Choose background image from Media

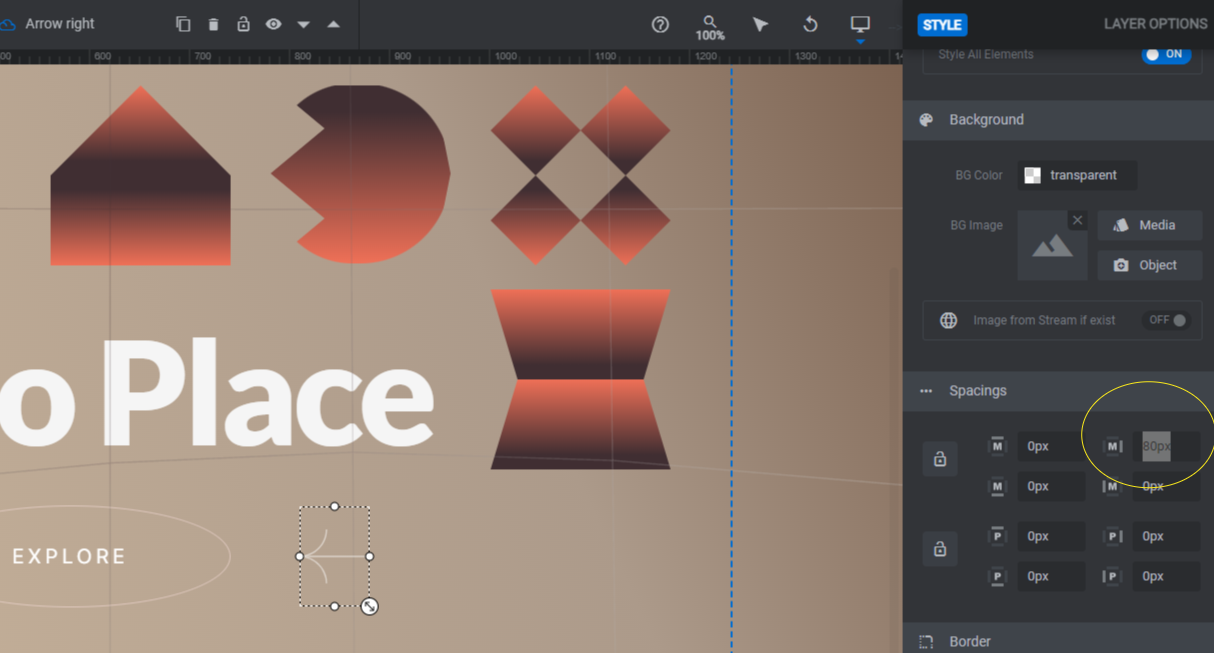pyautogui.click(x=1149, y=225)
